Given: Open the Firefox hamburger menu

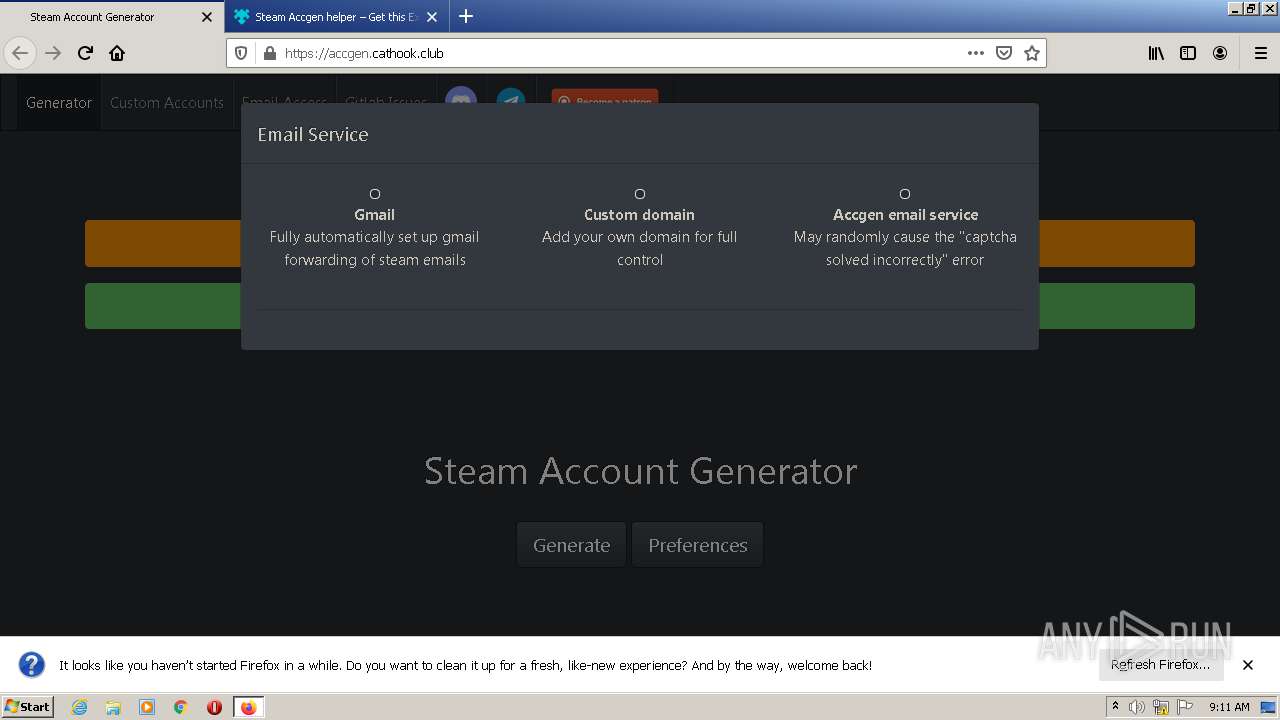Looking at the screenshot, I should [1260, 53].
